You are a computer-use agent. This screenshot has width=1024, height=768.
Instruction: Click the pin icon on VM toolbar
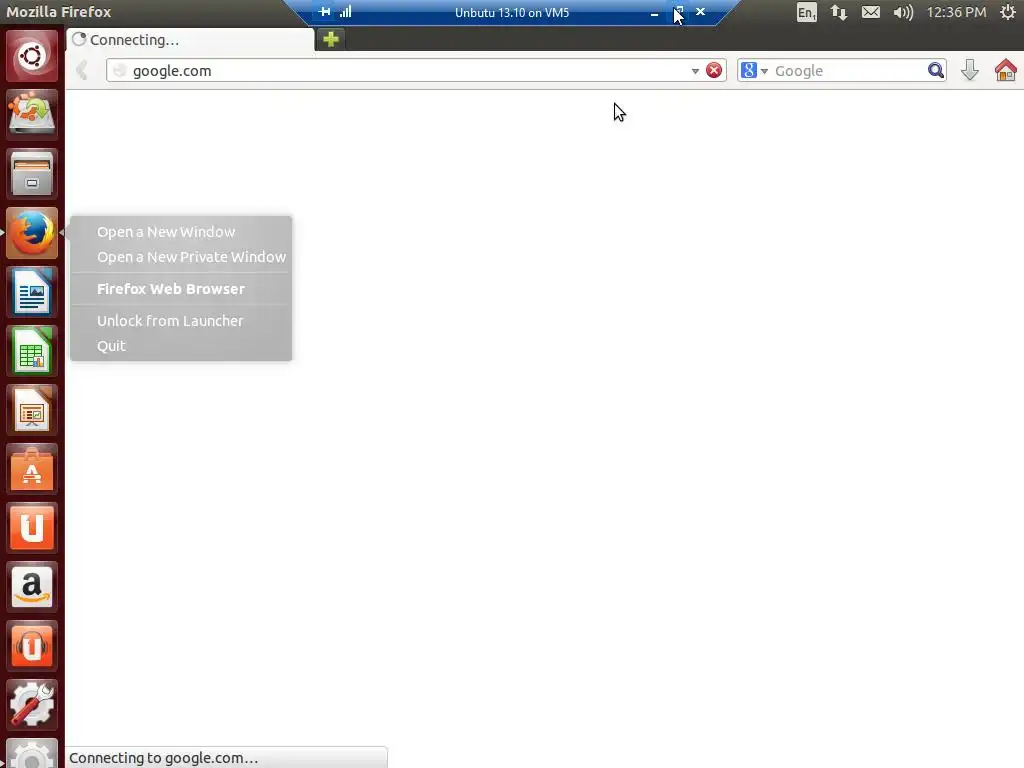point(325,12)
